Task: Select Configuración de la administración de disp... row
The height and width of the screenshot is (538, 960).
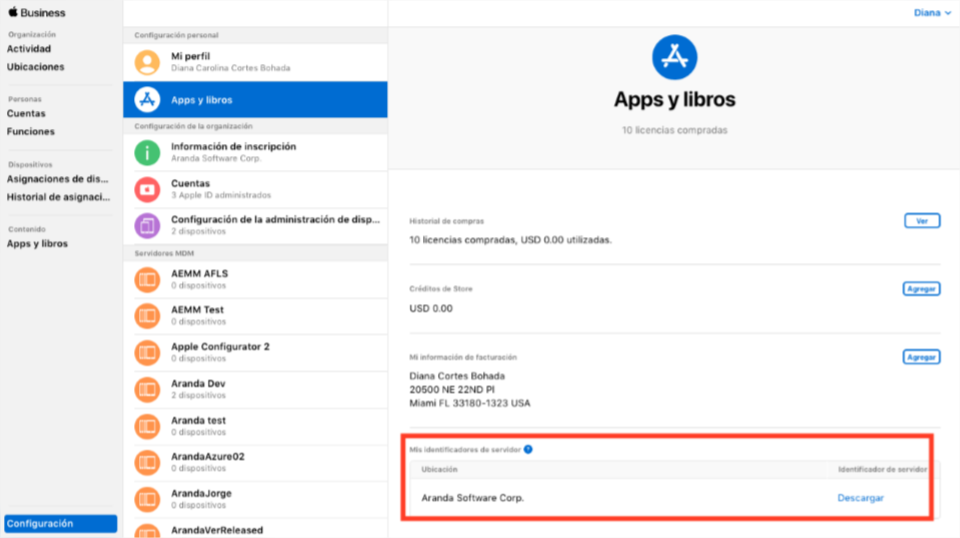Action: point(255,225)
